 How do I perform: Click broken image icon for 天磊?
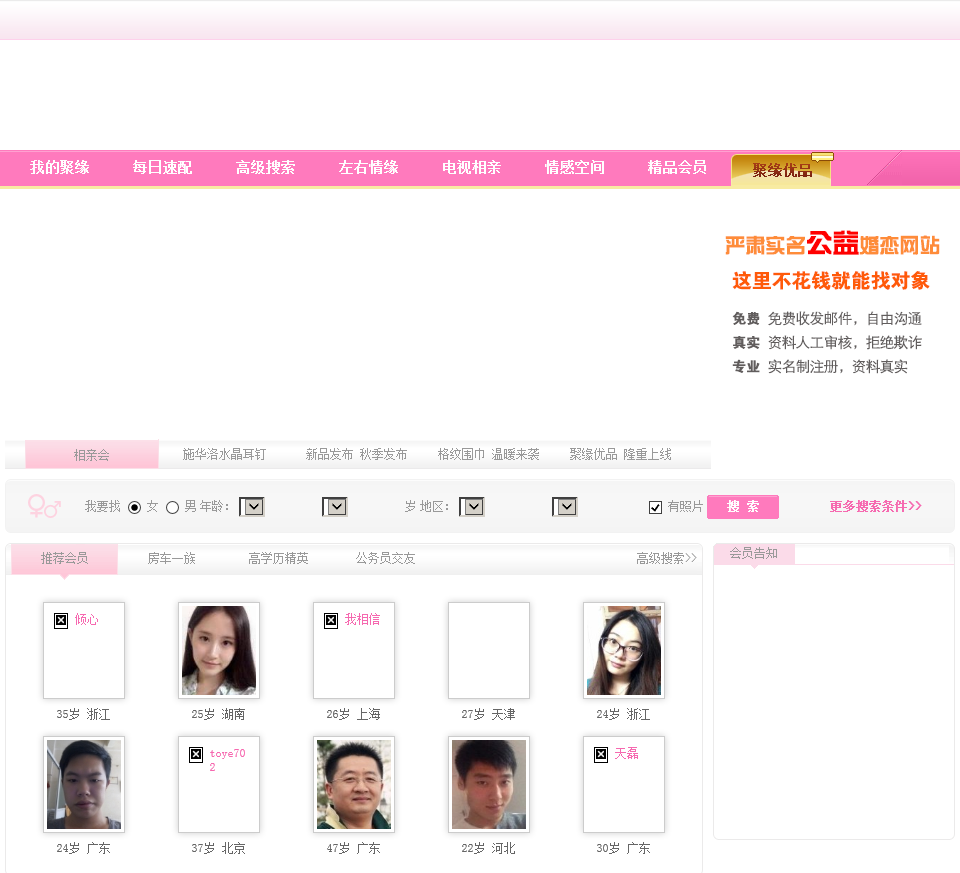click(x=601, y=755)
